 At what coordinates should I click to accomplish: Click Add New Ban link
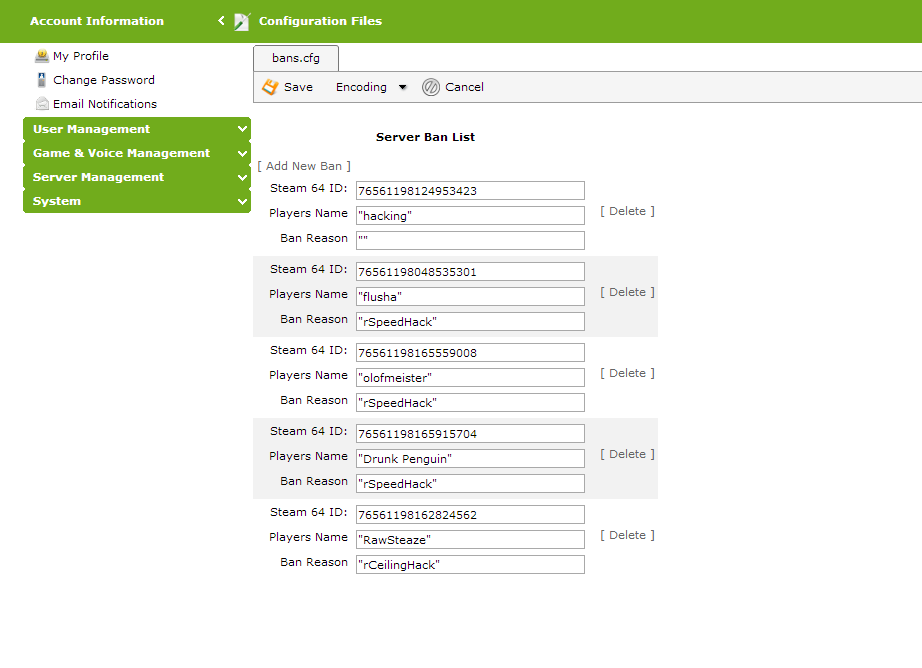[x=303, y=166]
